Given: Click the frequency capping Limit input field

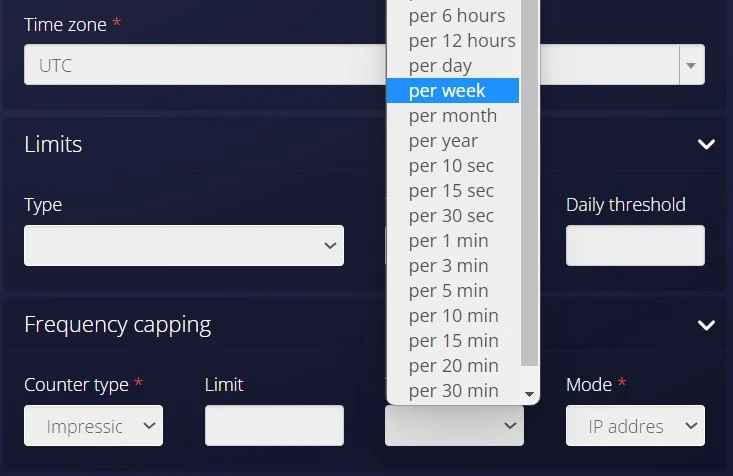Looking at the screenshot, I should click(274, 426).
